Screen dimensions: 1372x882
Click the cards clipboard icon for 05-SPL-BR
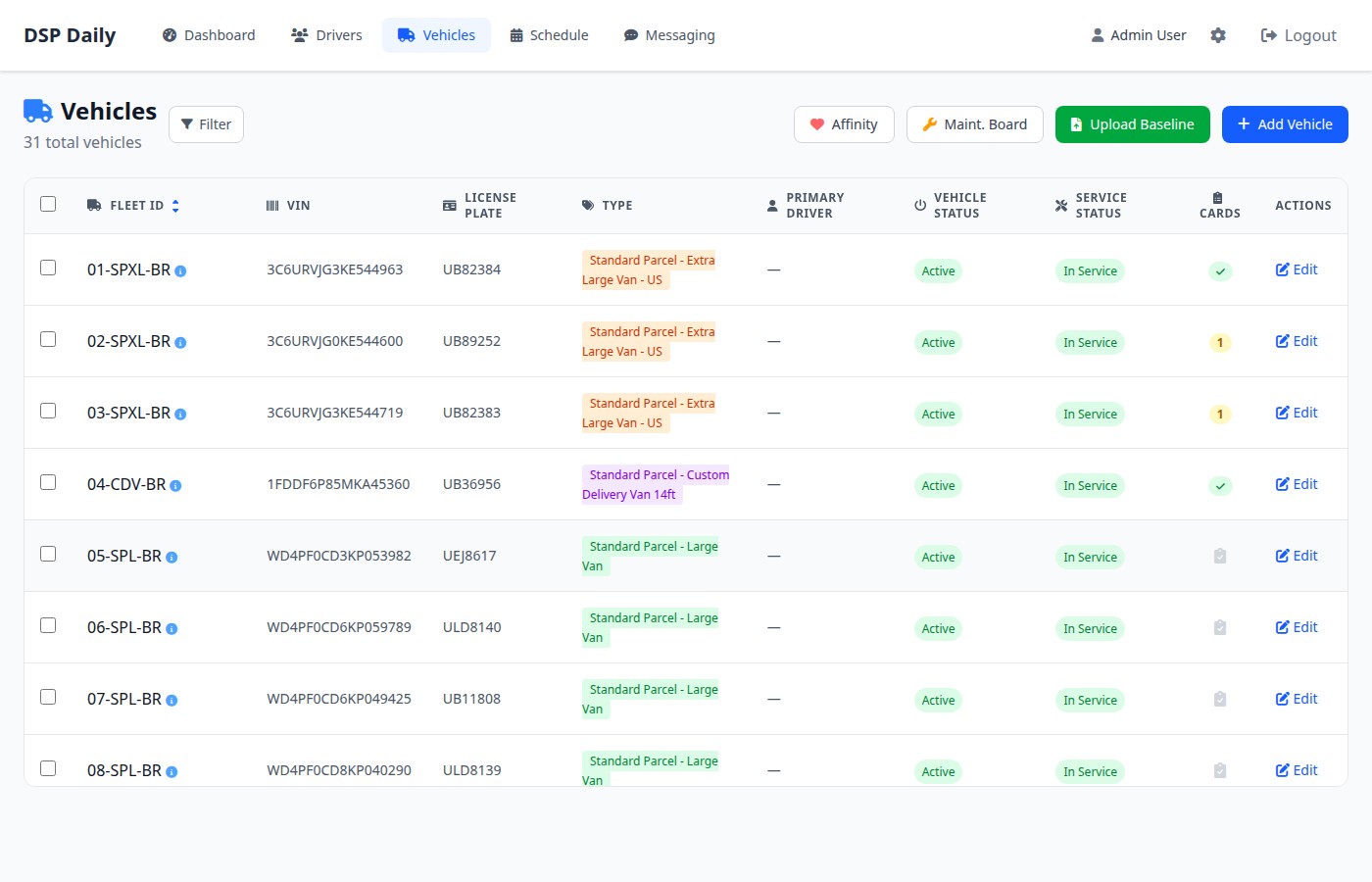click(1219, 556)
